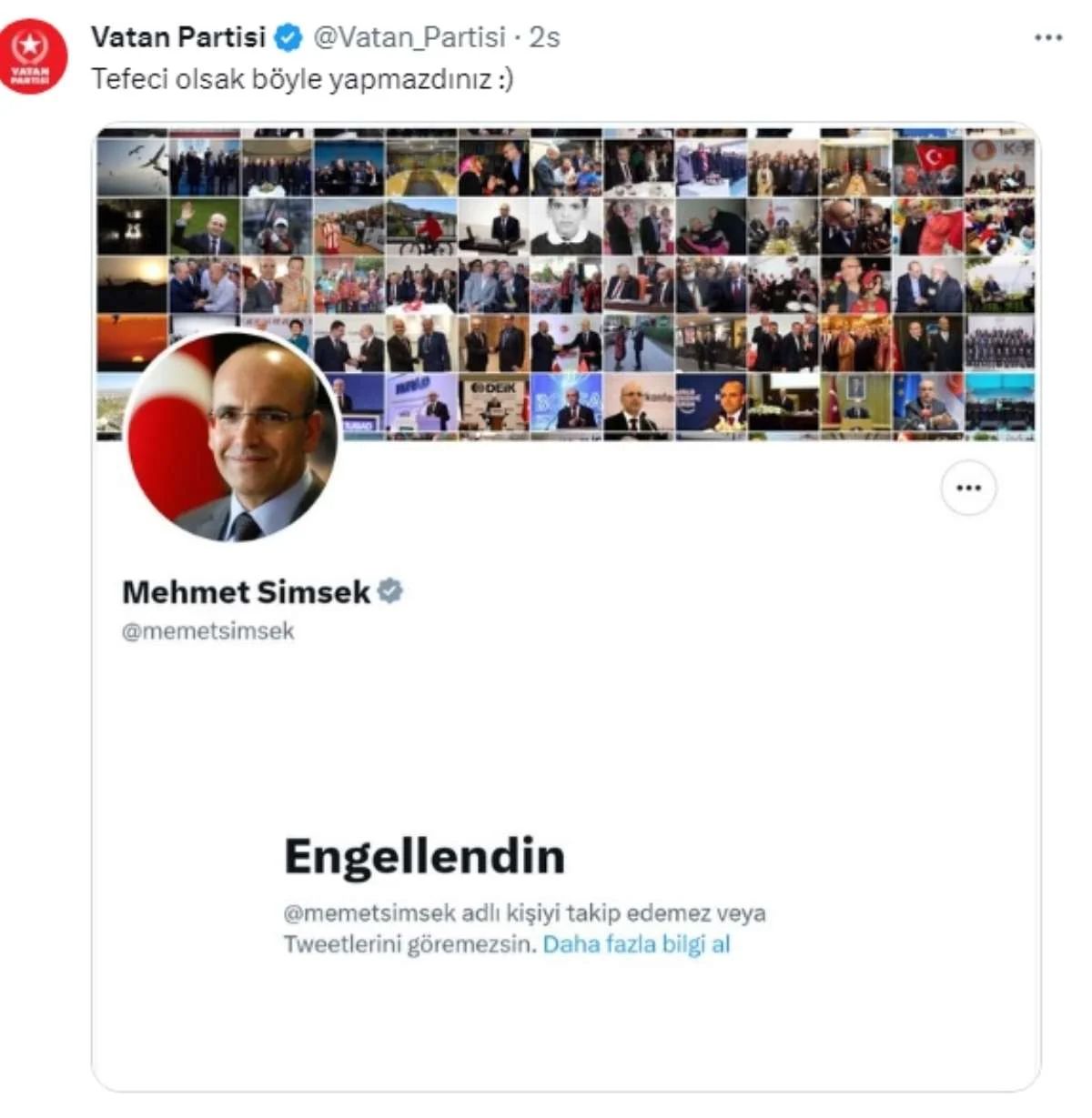Click the grey verified badge next to Mehmet Simsek
Viewport: 1092px width, 1118px height.
point(390,591)
